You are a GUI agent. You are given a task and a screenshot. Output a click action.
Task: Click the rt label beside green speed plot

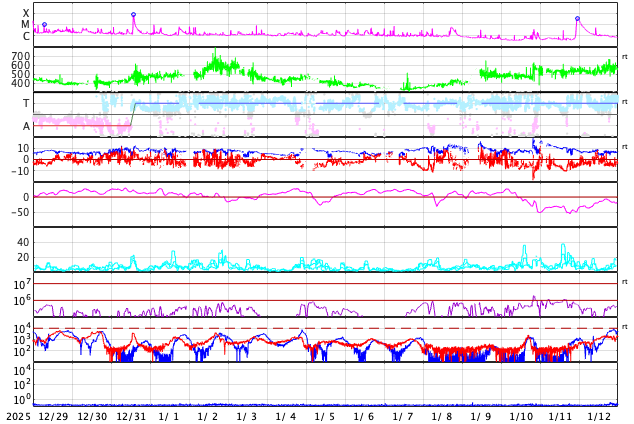(x=624, y=57)
